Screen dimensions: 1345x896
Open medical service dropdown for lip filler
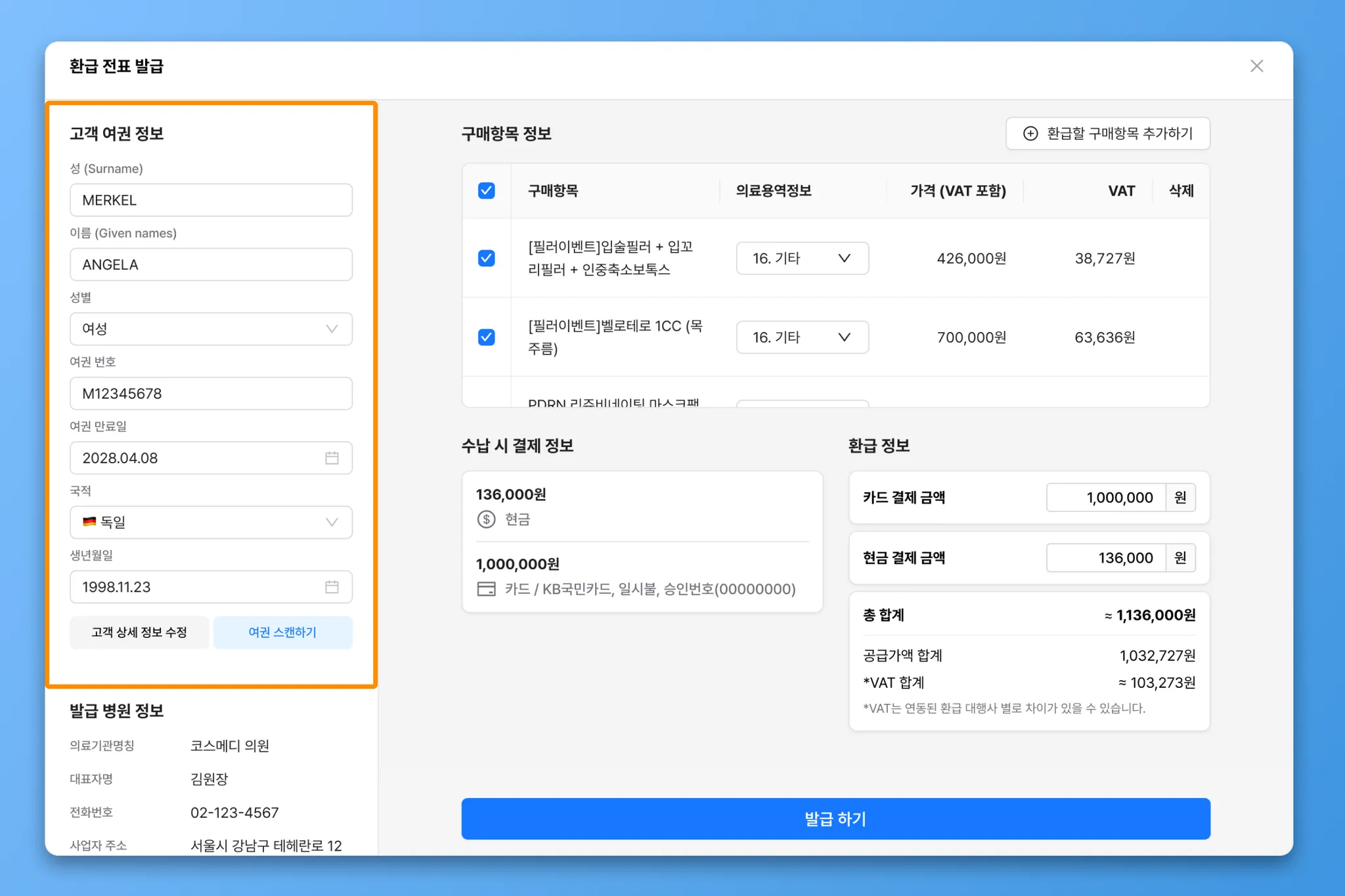pos(802,258)
